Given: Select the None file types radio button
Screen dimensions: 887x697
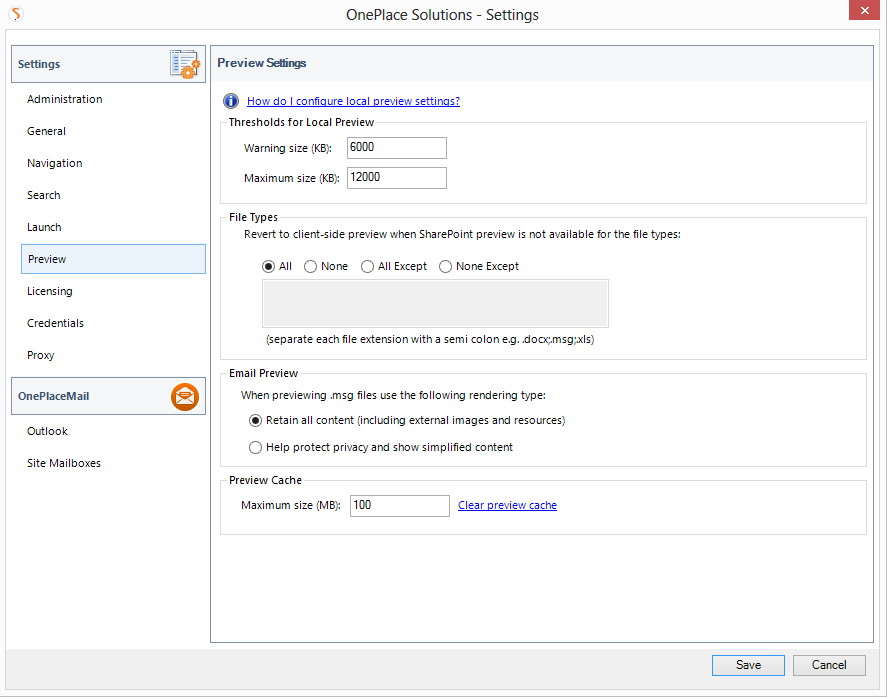Looking at the screenshot, I should (x=311, y=267).
